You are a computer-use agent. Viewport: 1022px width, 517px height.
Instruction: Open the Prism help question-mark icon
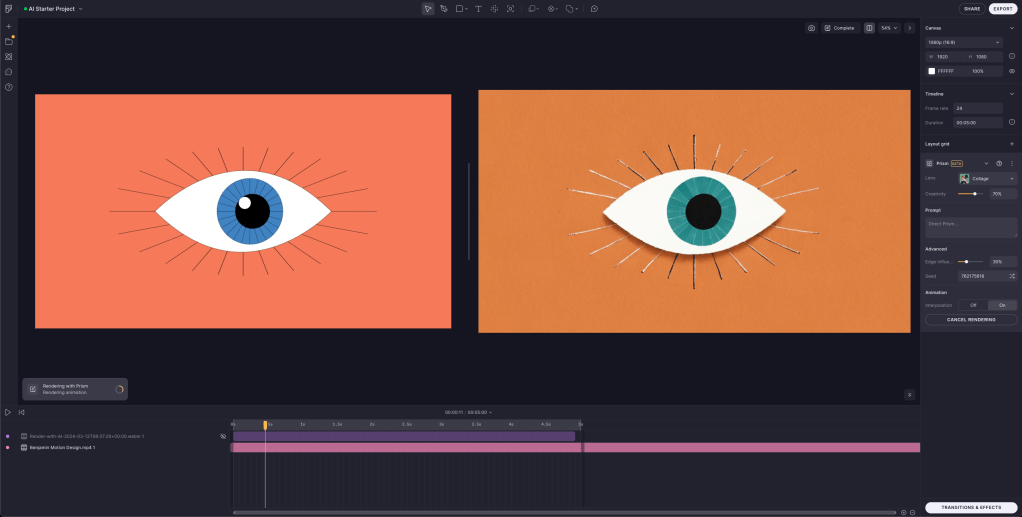tap(999, 163)
